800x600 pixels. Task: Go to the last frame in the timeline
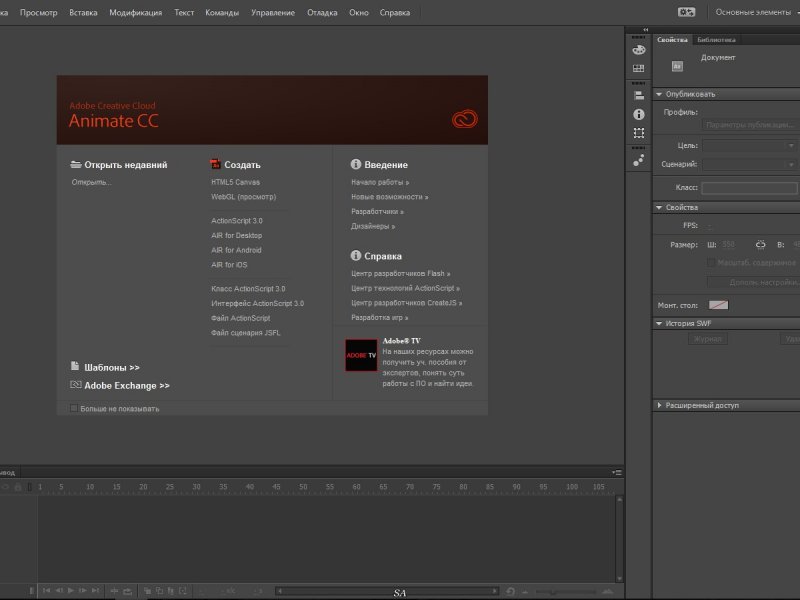95,591
